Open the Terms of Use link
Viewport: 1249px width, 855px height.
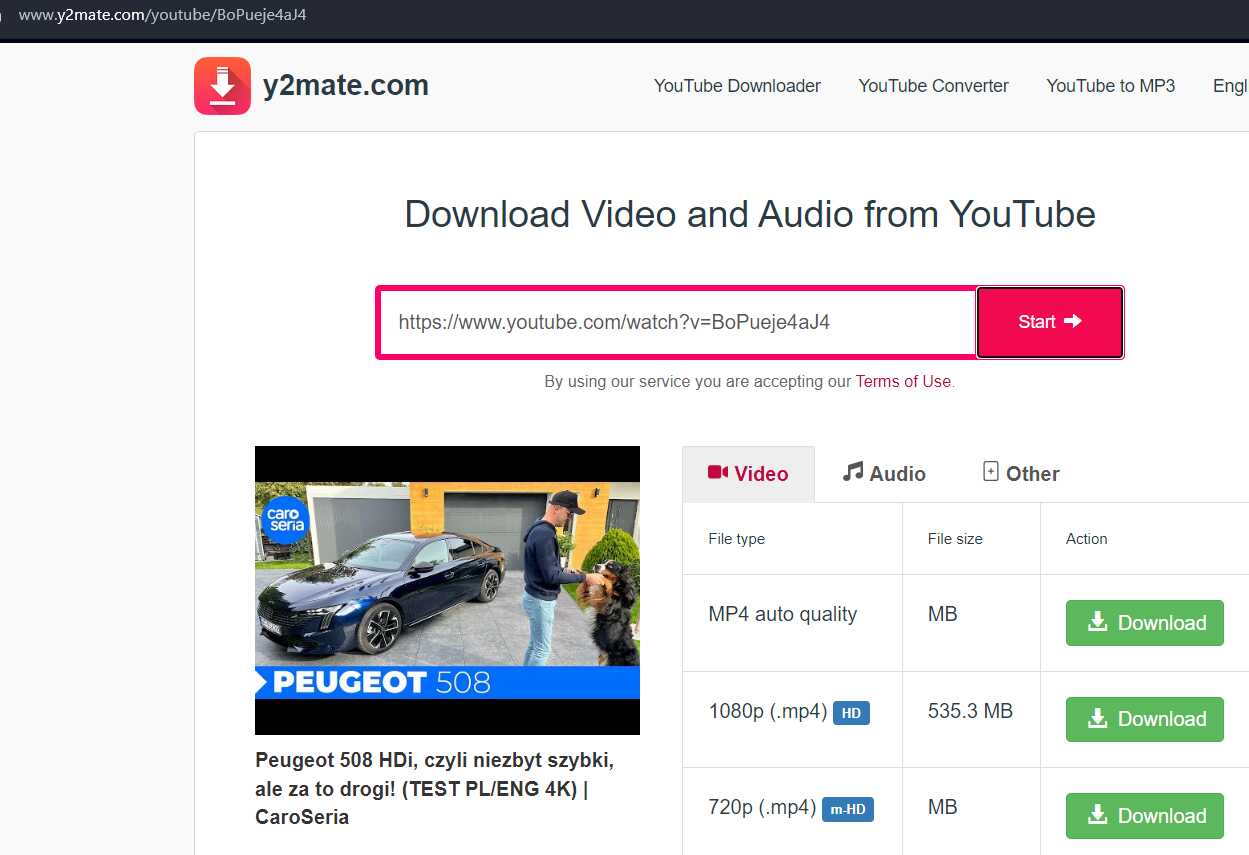903,381
